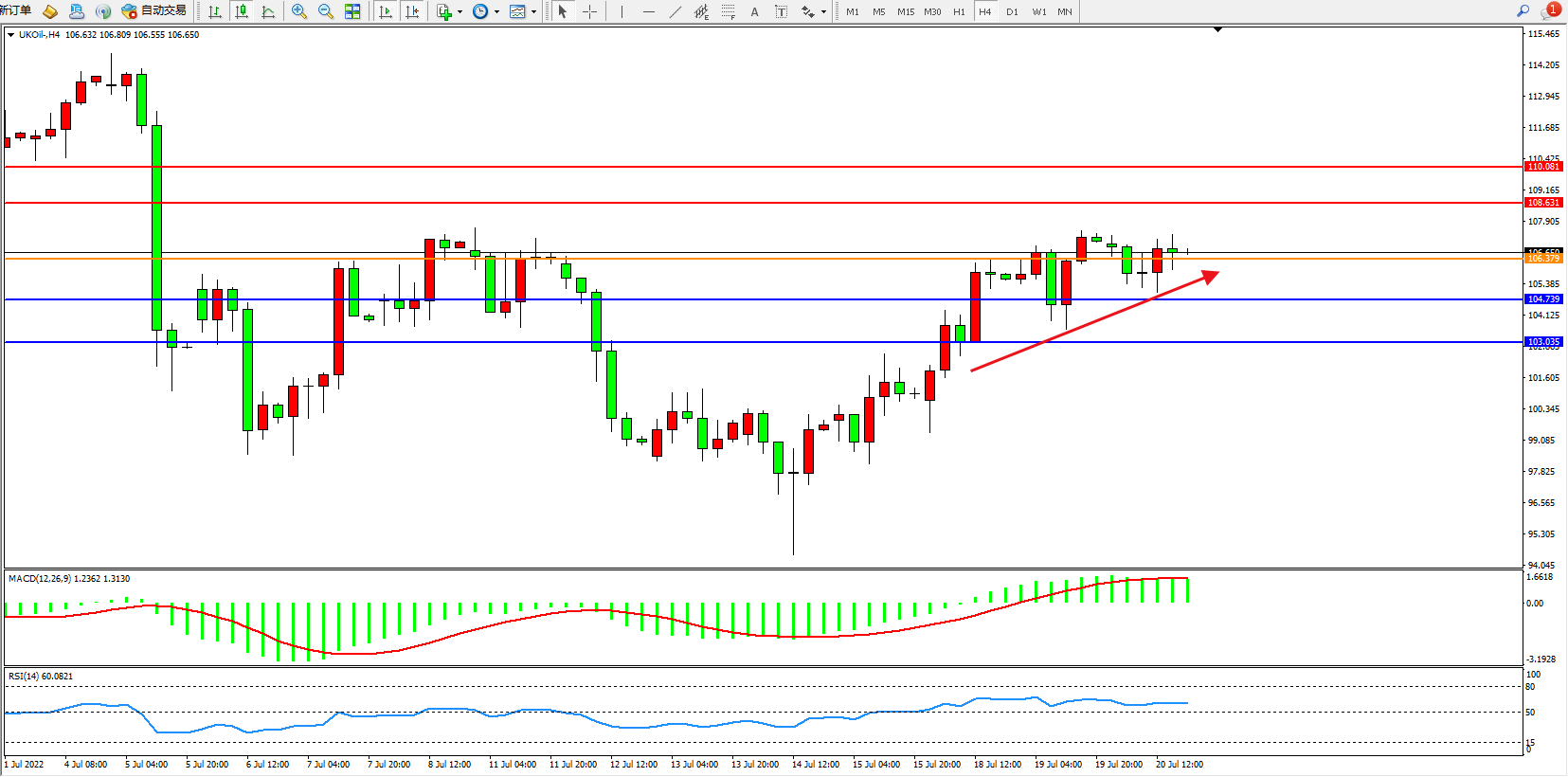This screenshot has width=1568, height=777.
Task: Select the Fibonacci Retracement tool
Action: pos(728,11)
